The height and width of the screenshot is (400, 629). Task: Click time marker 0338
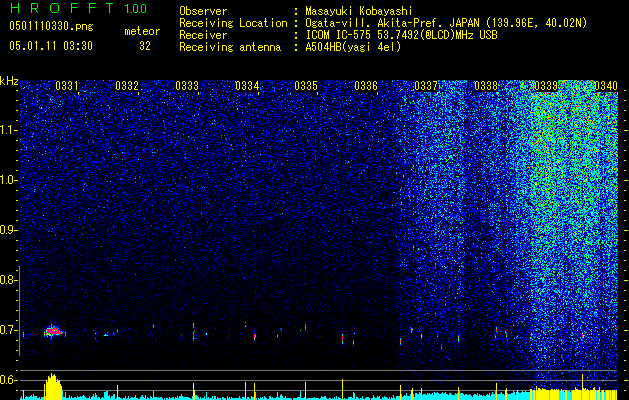486,86
